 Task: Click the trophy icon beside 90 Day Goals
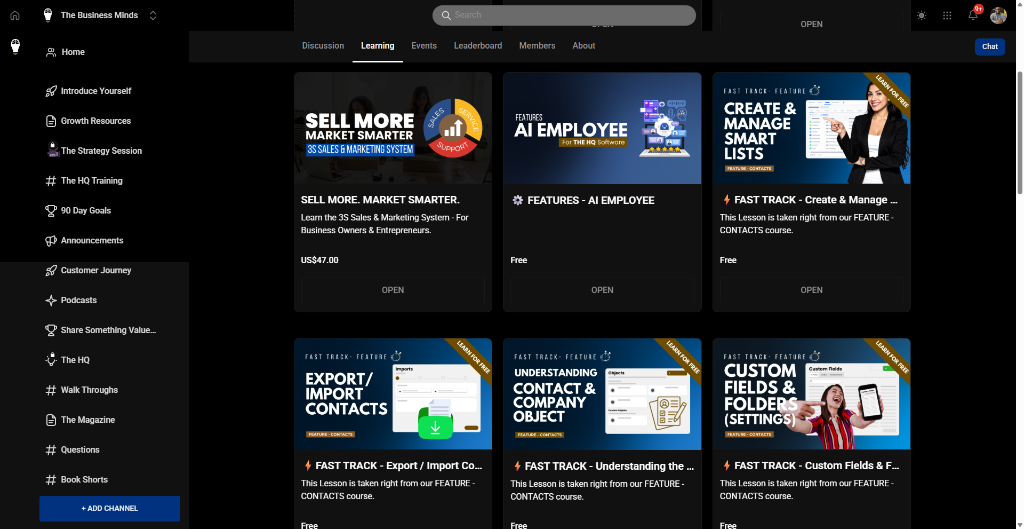51,211
